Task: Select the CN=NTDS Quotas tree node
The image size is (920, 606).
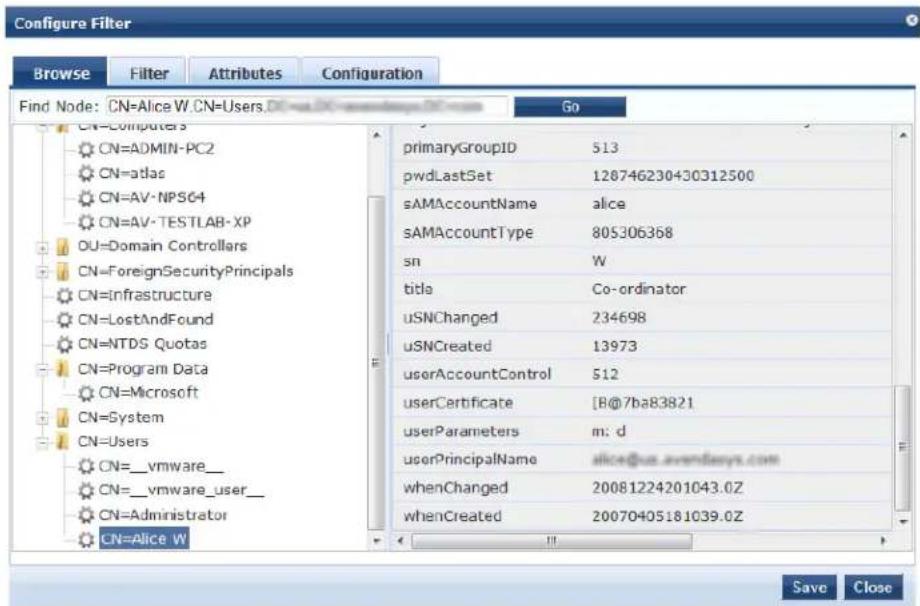Action: tap(143, 344)
